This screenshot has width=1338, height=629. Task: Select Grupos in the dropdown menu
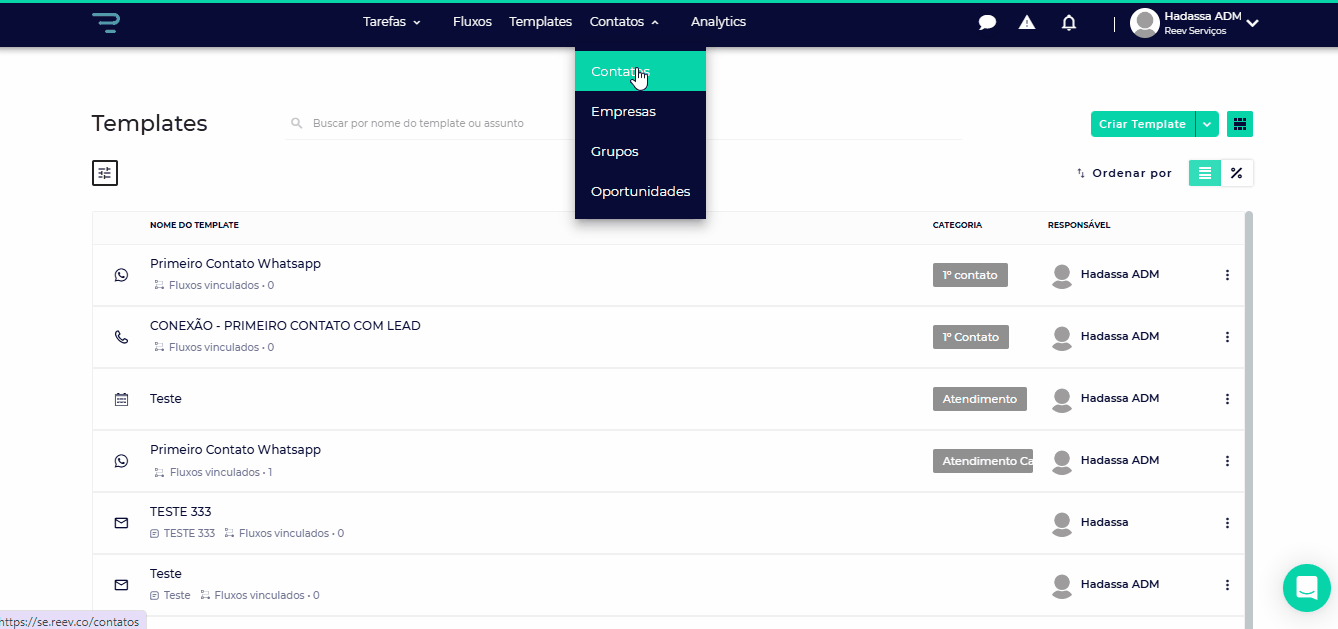coord(640,151)
